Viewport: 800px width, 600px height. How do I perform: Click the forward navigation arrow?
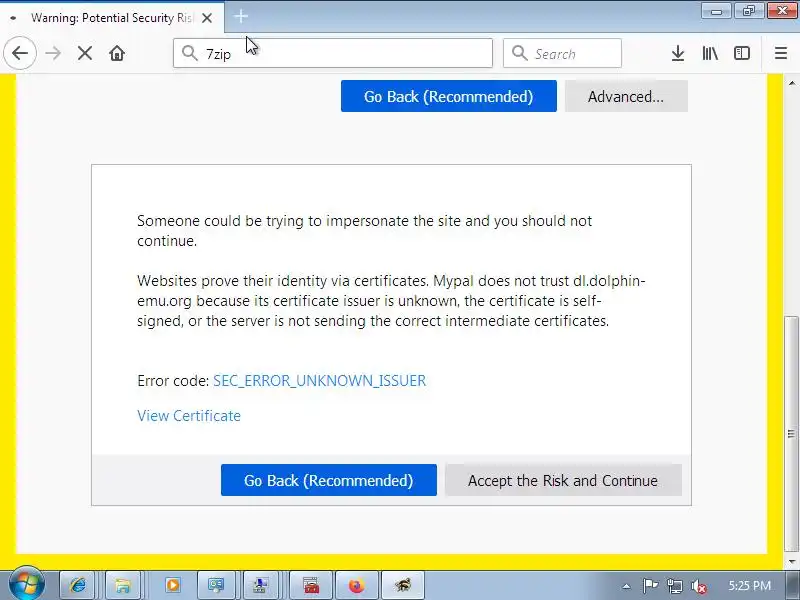pos(53,53)
